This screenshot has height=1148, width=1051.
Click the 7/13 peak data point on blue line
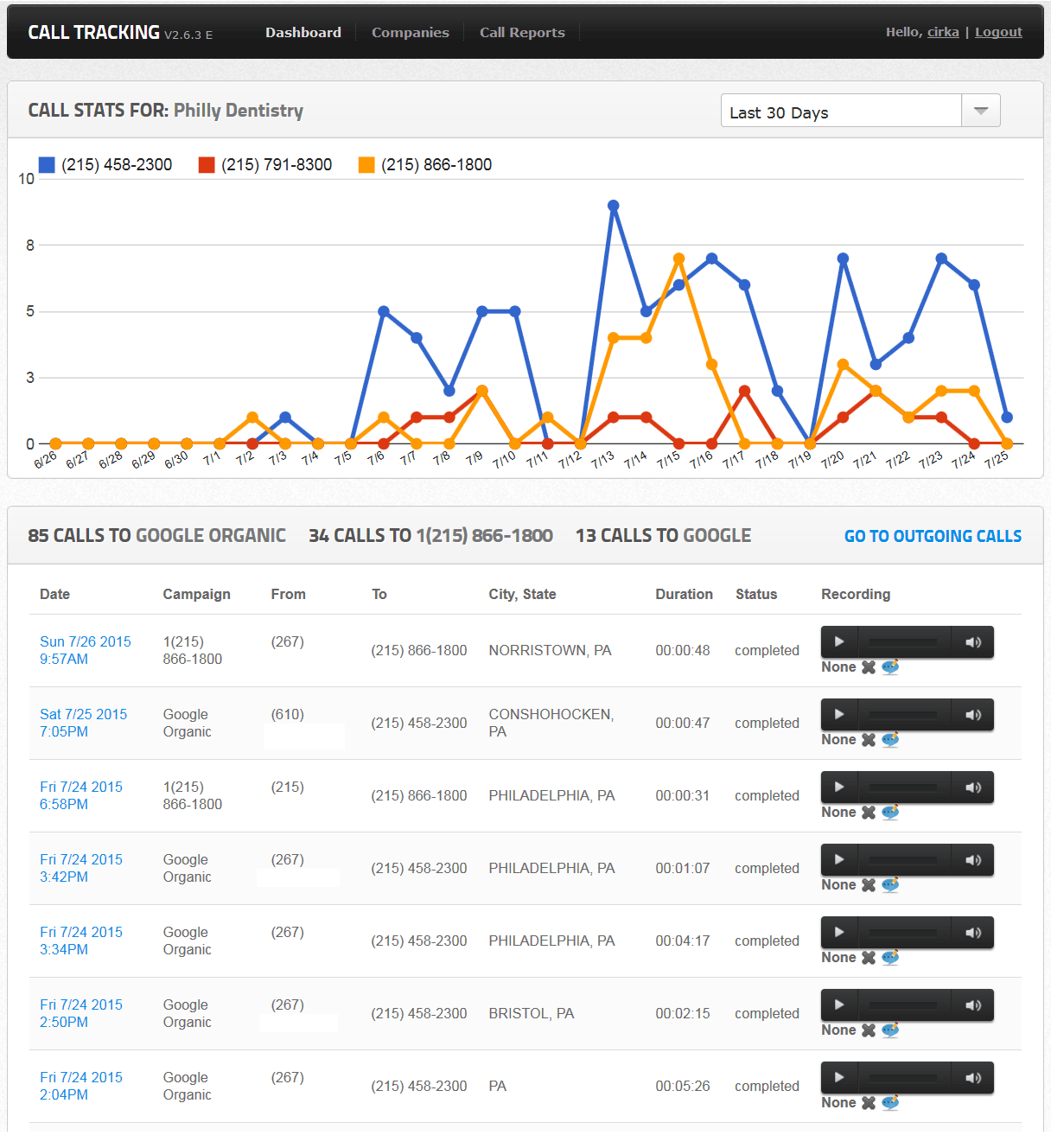point(614,207)
